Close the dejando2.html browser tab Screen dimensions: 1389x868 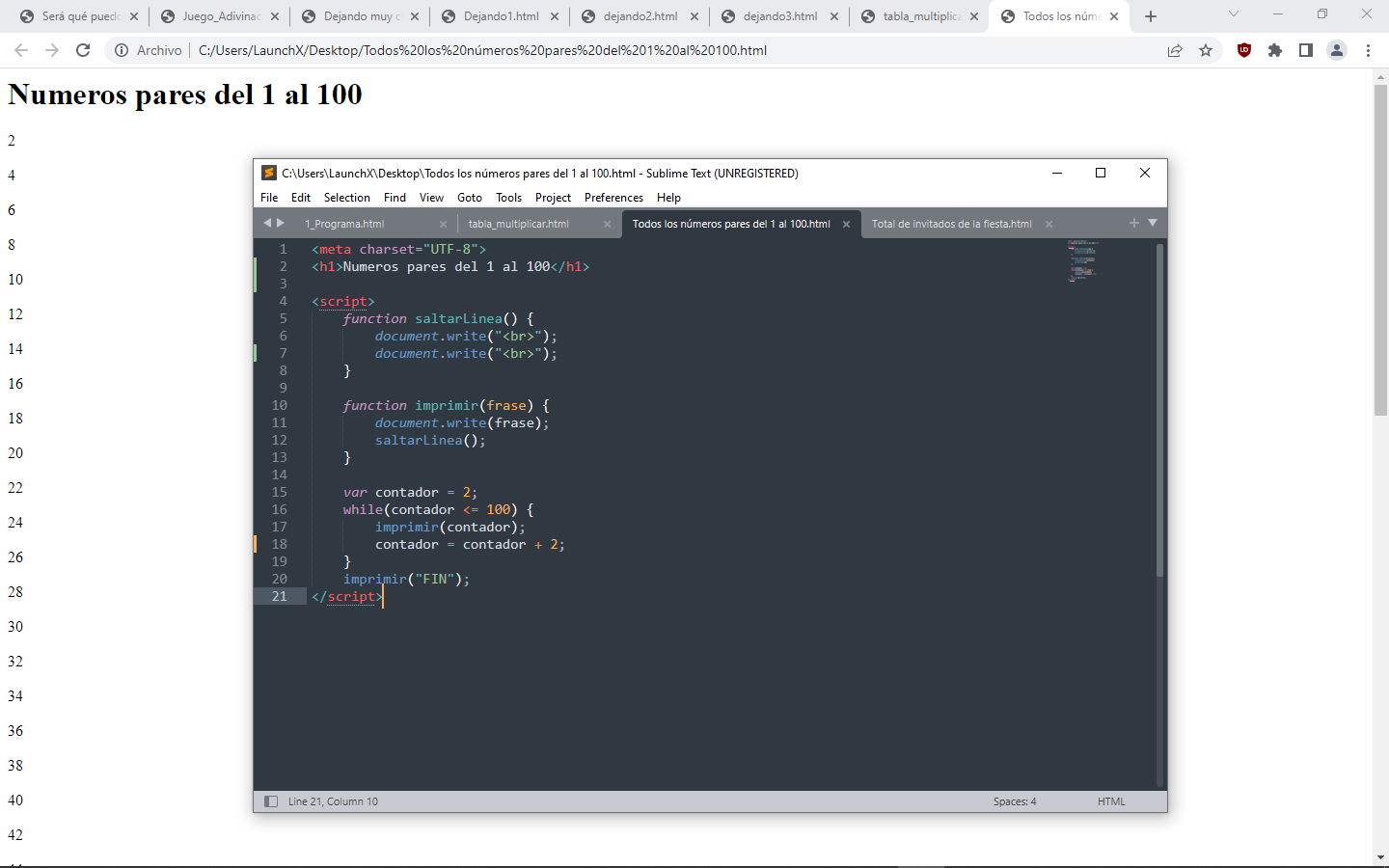[x=694, y=16]
